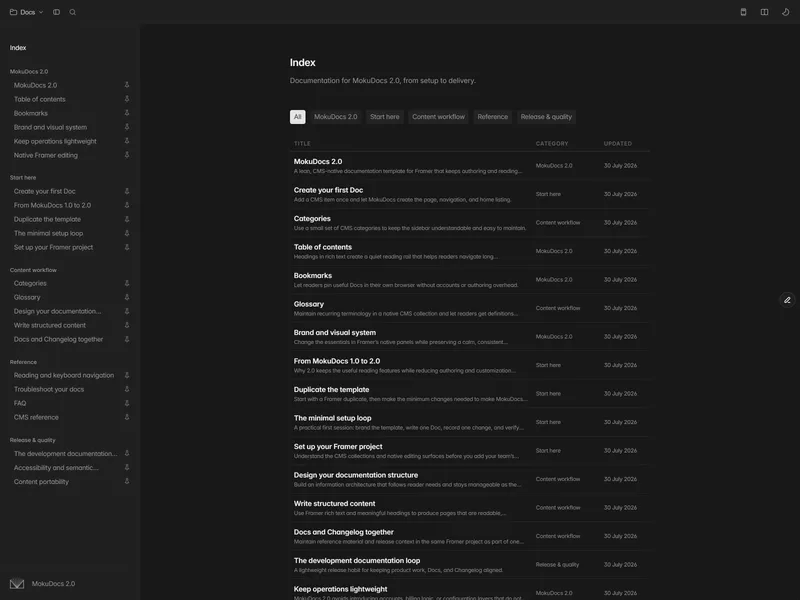Screen dimensions: 800x600
Task: Open Troubleshoot your docs in sidebar
Action: [x=49, y=389]
